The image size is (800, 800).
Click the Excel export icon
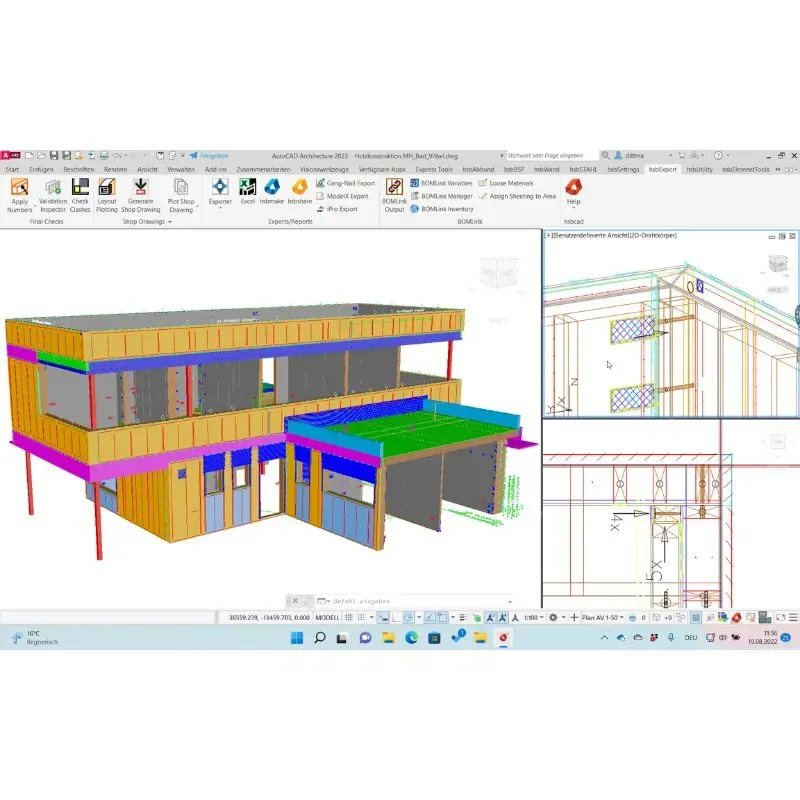(247, 187)
